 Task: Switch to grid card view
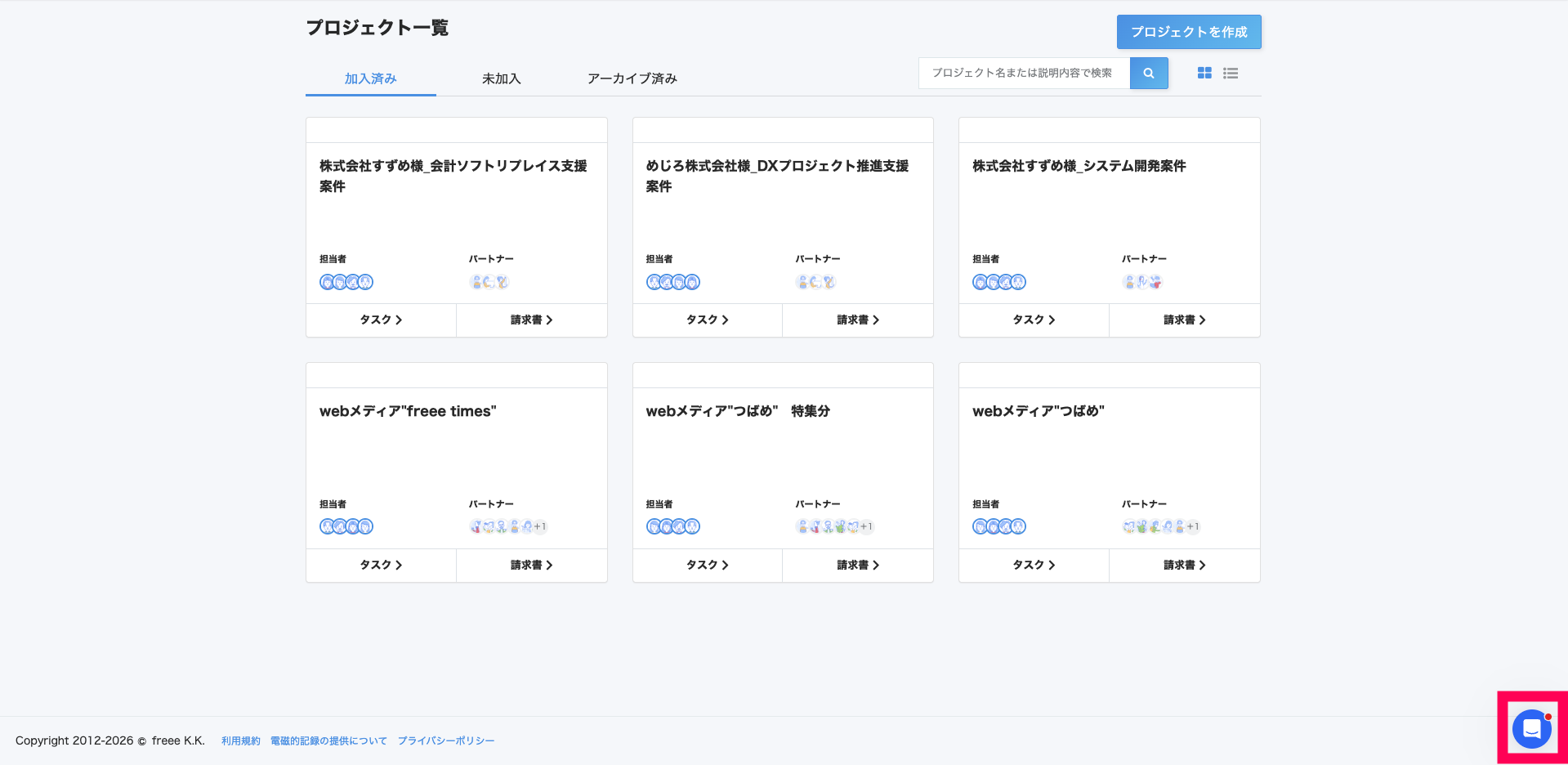tap(1204, 73)
